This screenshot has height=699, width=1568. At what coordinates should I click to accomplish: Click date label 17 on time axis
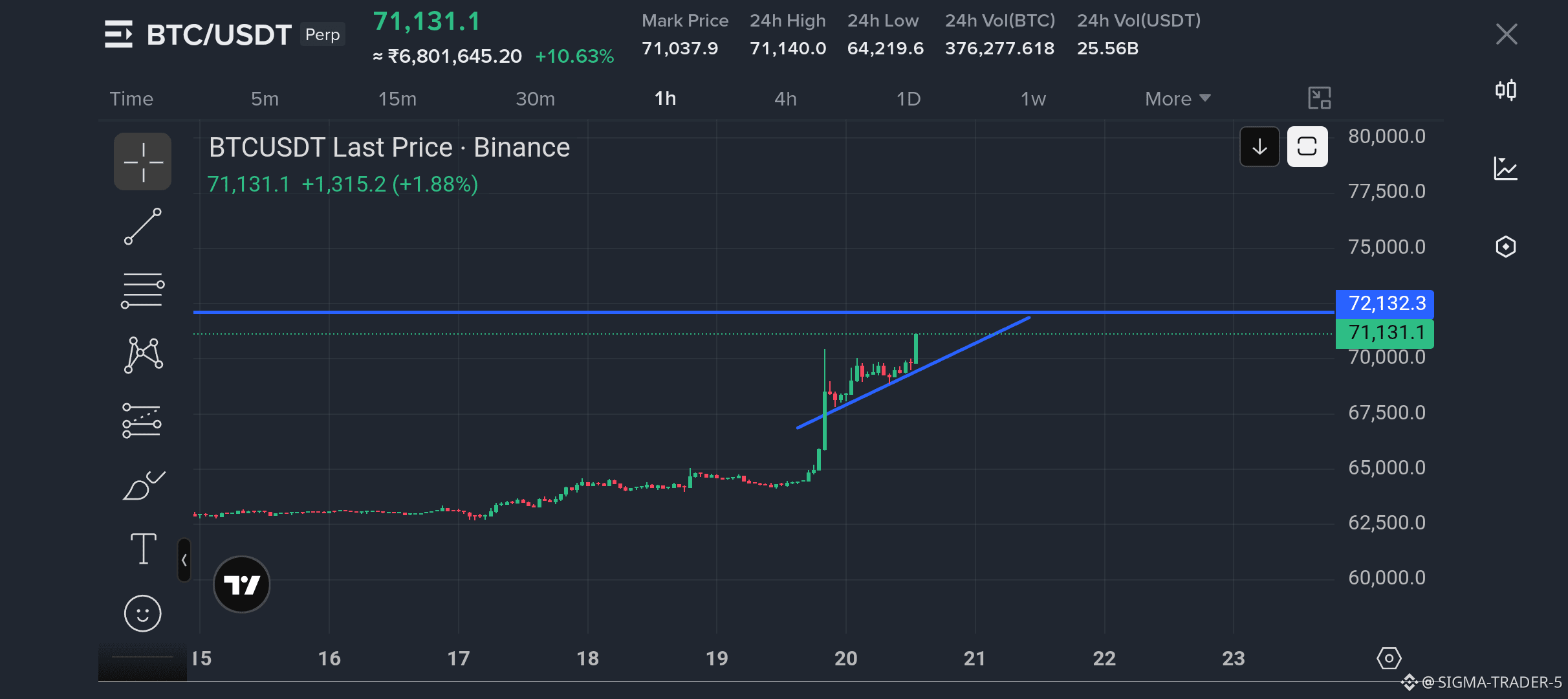459,659
